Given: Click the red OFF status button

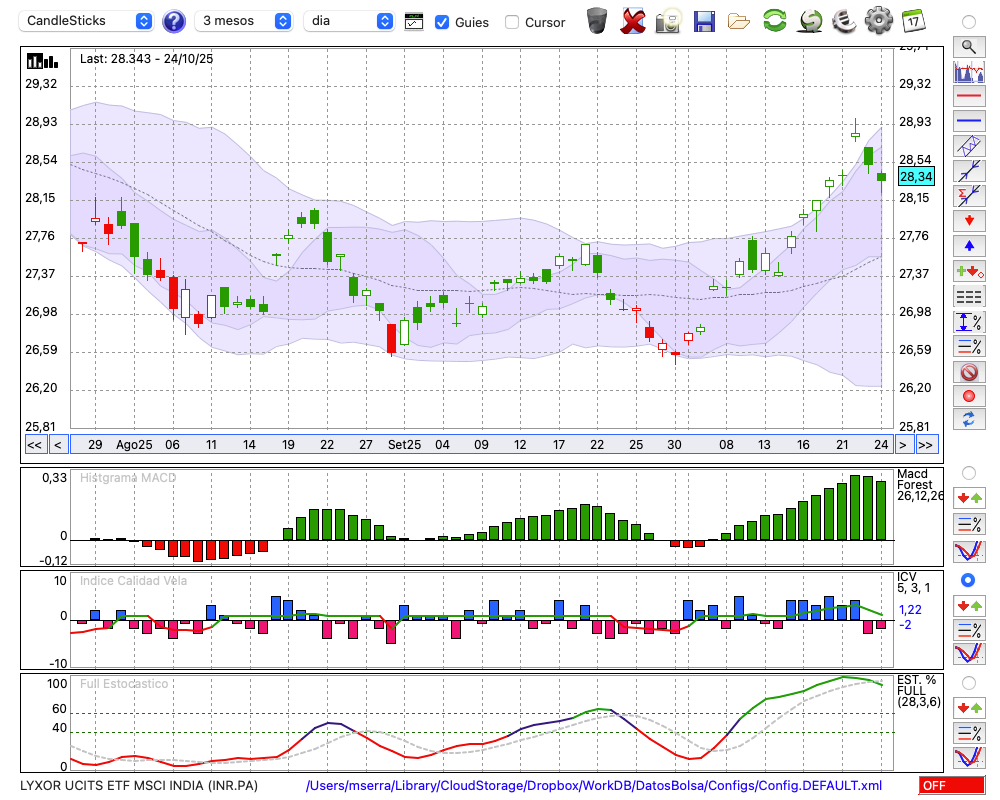Looking at the screenshot, I should pos(951,786).
